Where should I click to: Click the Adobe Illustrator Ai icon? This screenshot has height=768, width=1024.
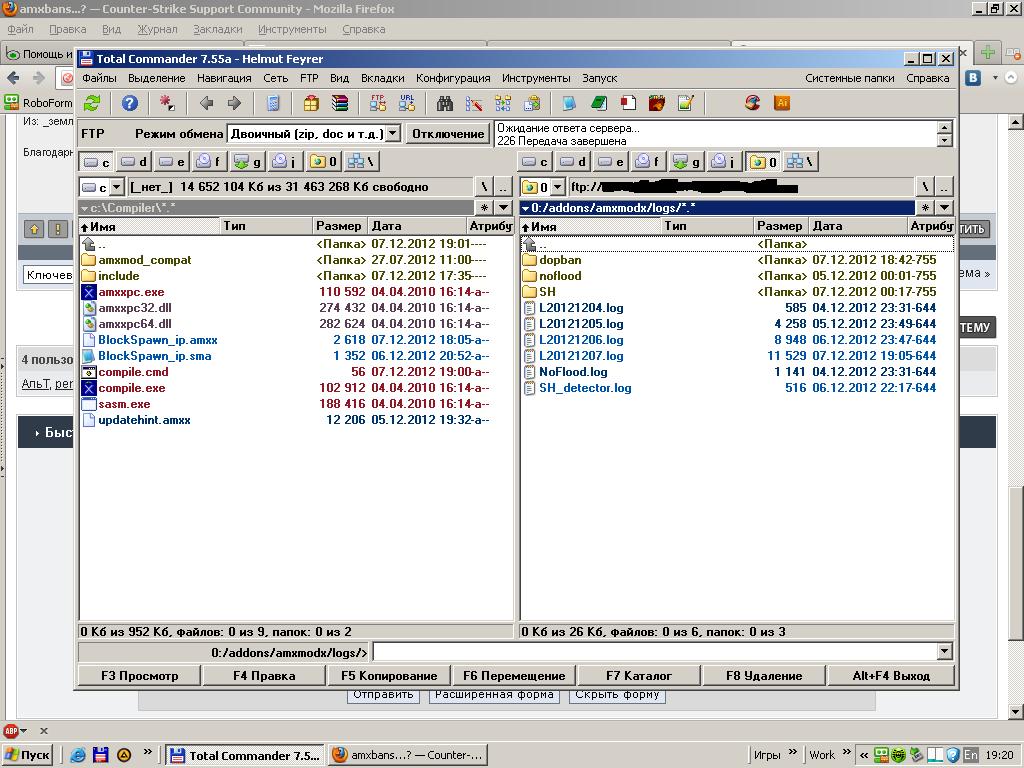coord(782,103)
